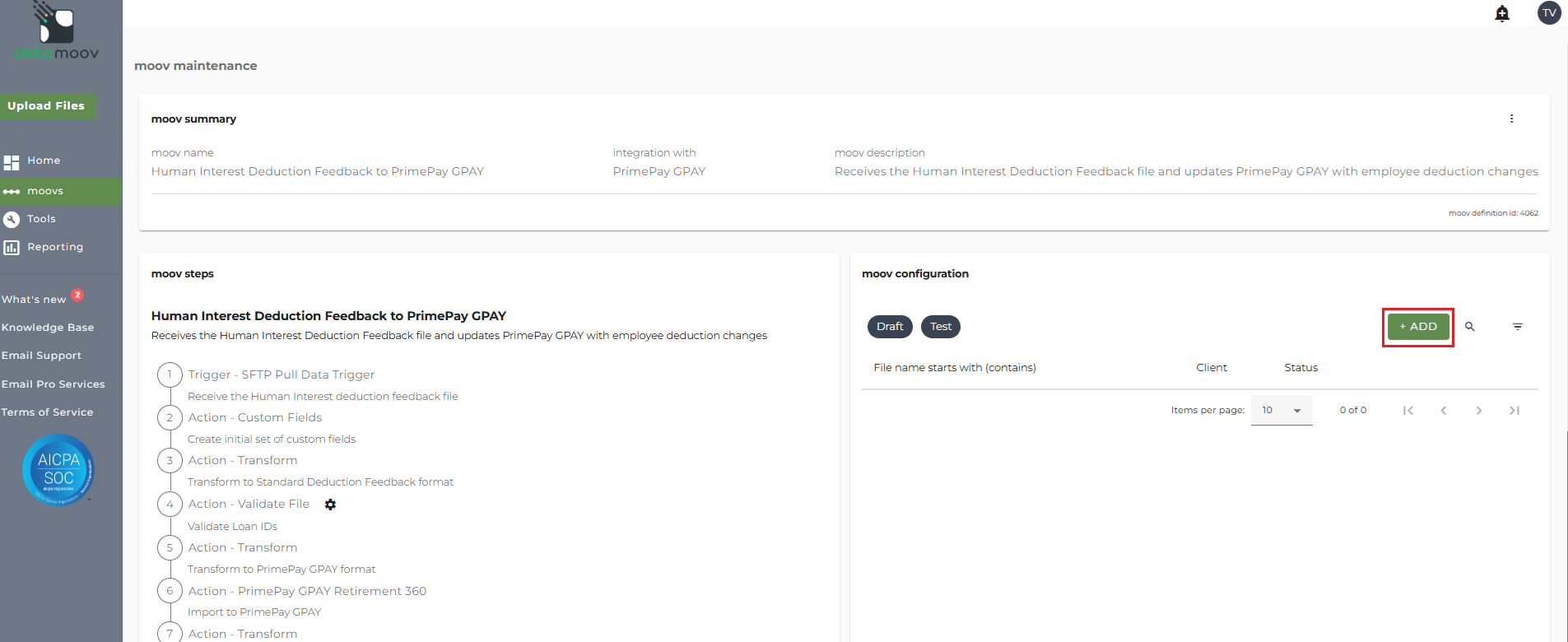Click 'Import to PrimePay GPAY' description
Screen dimensions: 1568x642
click(x=254, y=612)
